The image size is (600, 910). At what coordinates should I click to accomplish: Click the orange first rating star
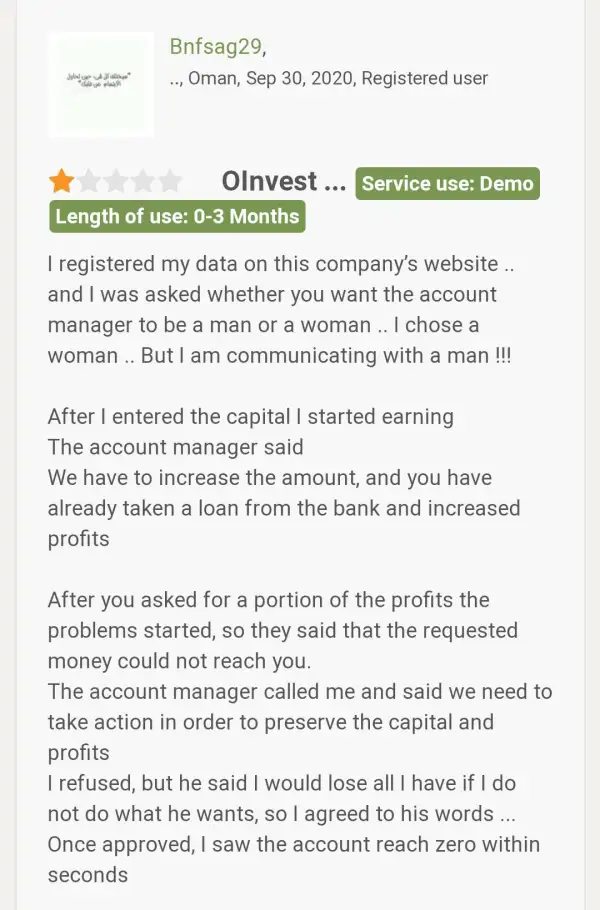click(61, 181)
